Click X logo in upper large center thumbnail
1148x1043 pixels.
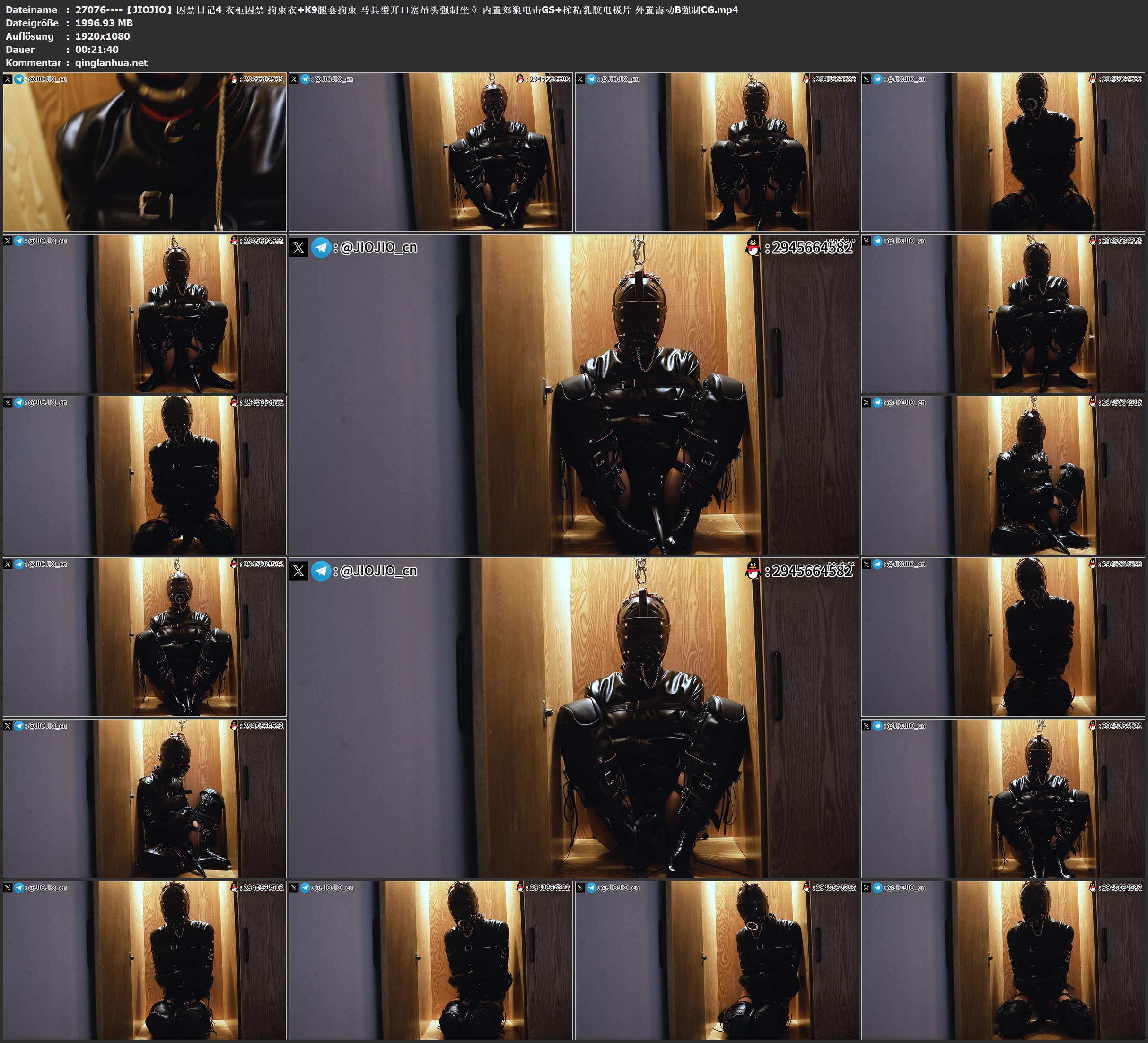pos(298,248)
